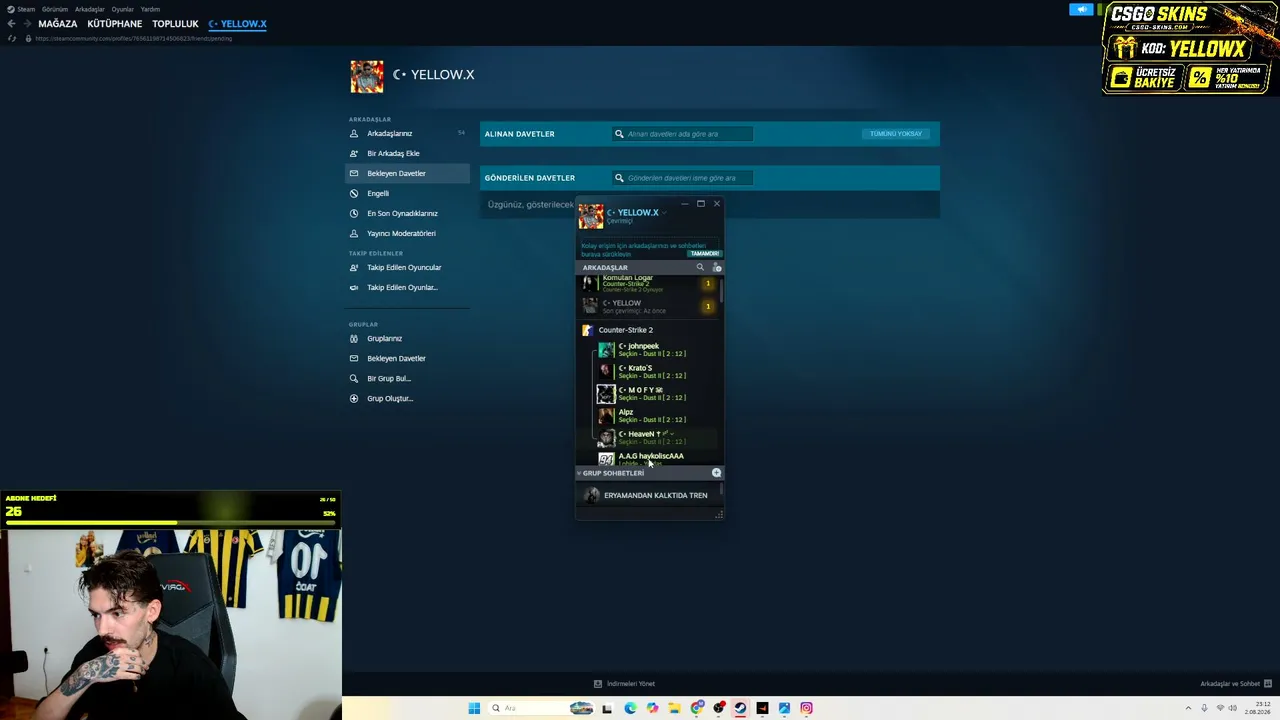Screen dimensions: 1280x720
Task: Open the dropdown arrow beside HeaveN
Action: click(673, 434)
